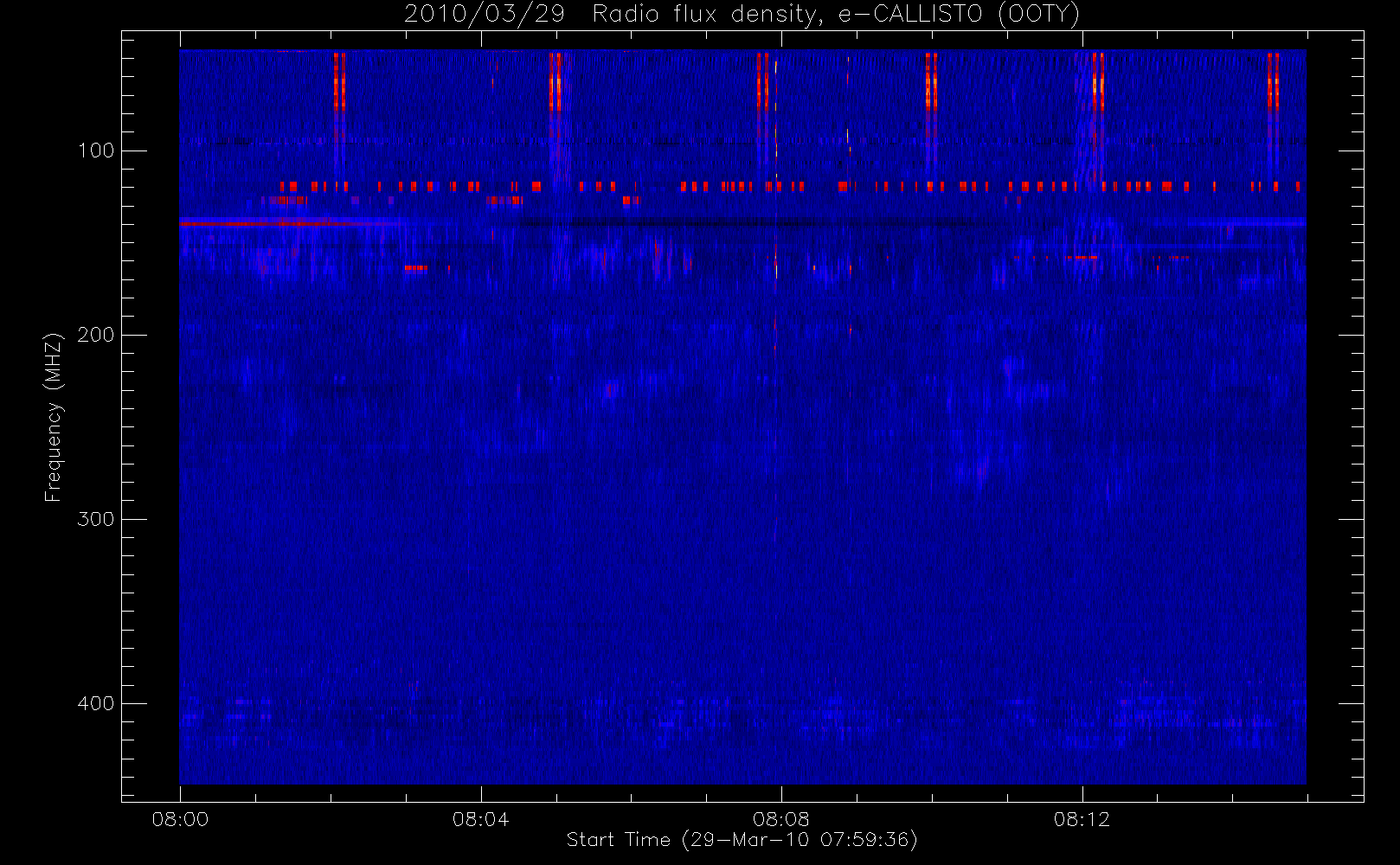Click the red horizontal band near 140 MHz at 08:00
This screenshot has height=865, width=1400.
click(x=290, y=223)
